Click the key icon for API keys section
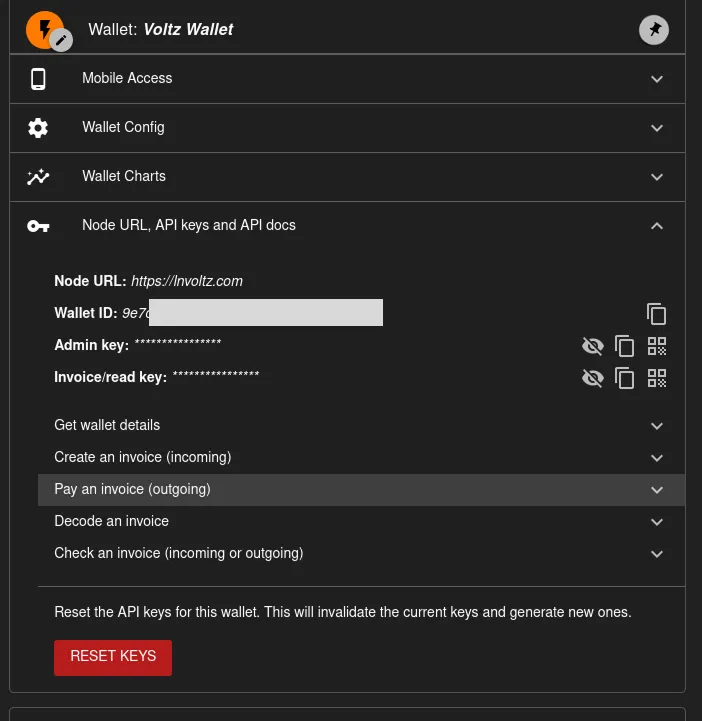The image size is (702, 721). click(38, 226)
